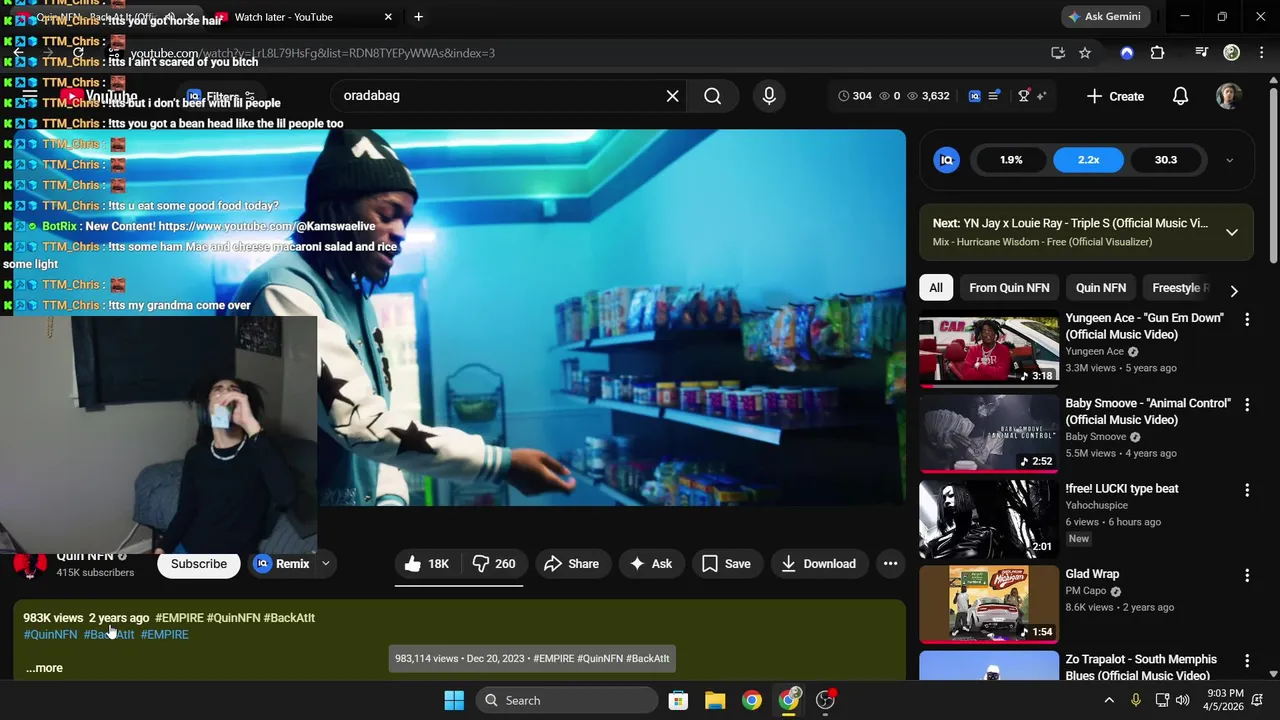Click the Ask button
Viewport: 1280px width, 720px height.
tap(650, 564)
